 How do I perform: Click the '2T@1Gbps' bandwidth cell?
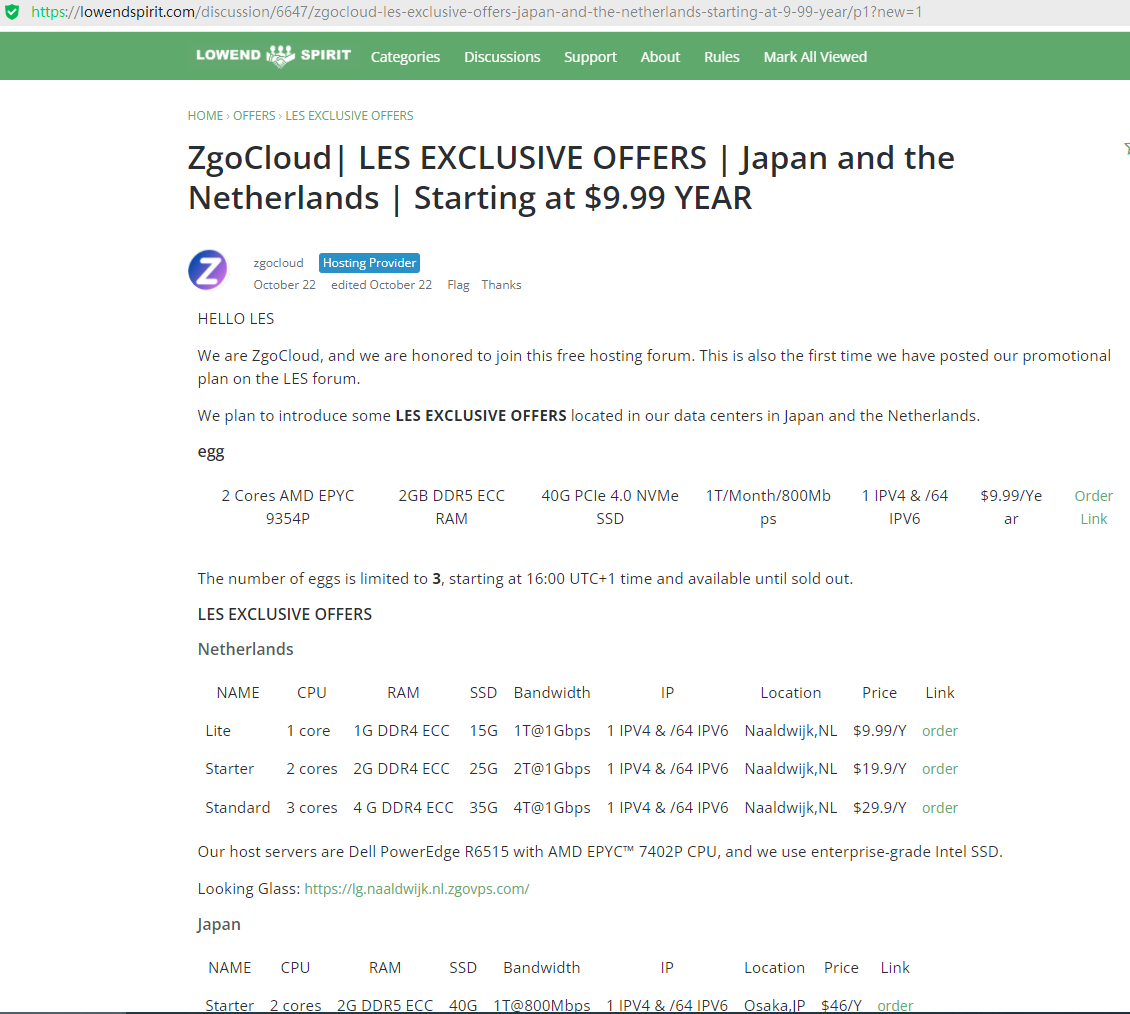point(551,769)
